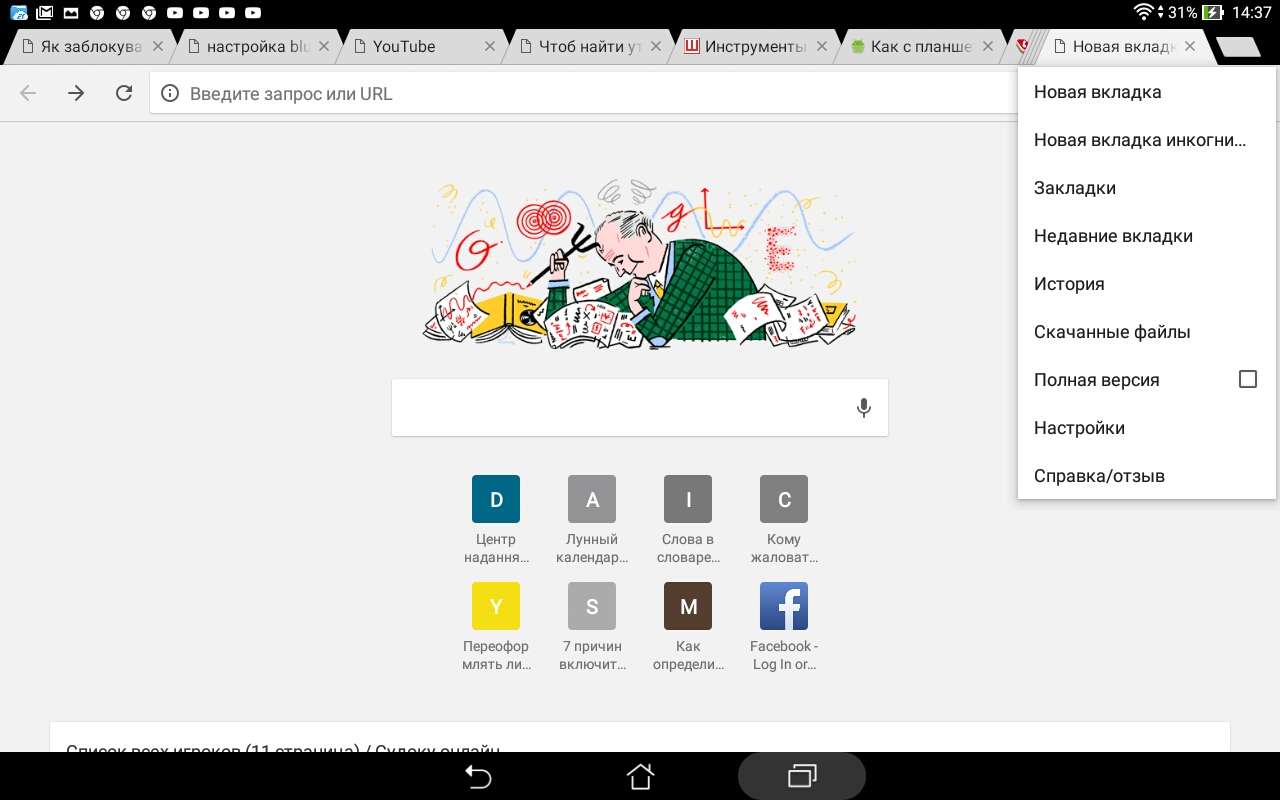
Task: Go forward with the browser forward arrow
Action: pyautogui.click(x=76, y=93)
